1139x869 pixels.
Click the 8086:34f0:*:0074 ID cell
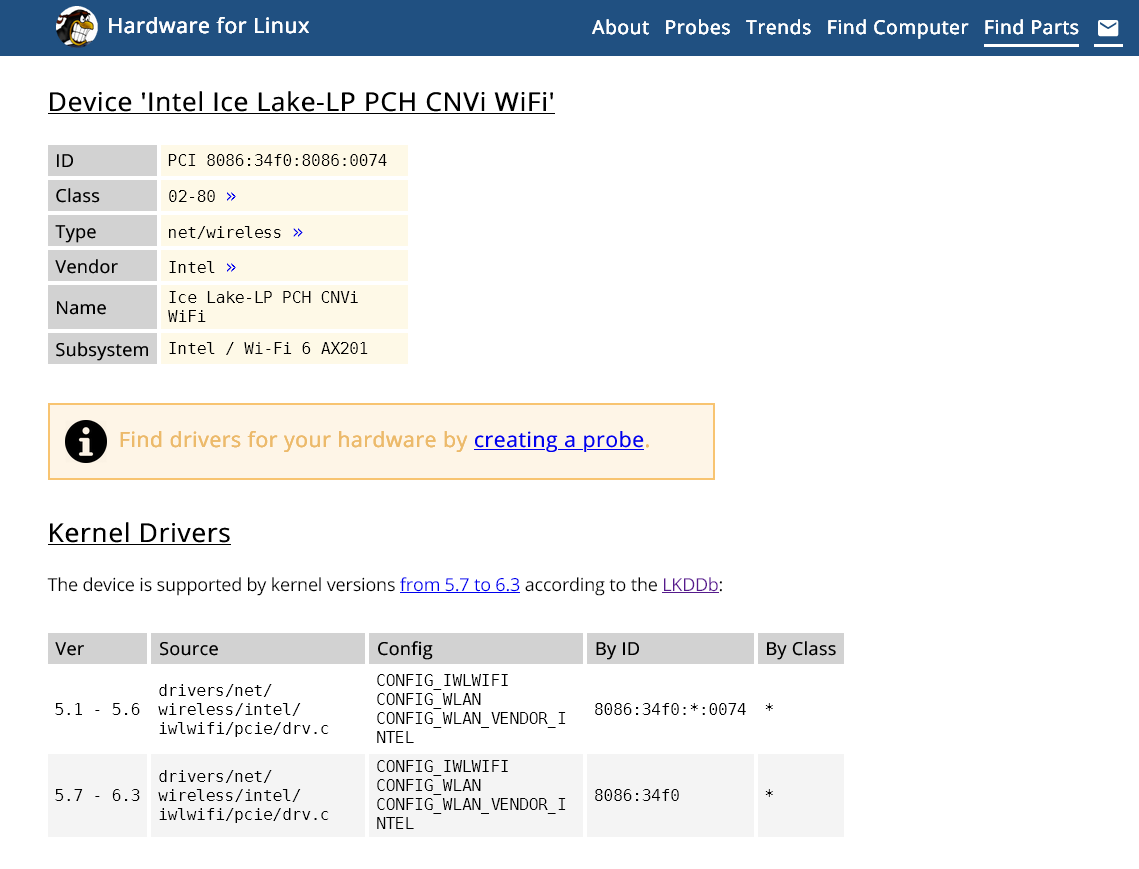point(669,709)
